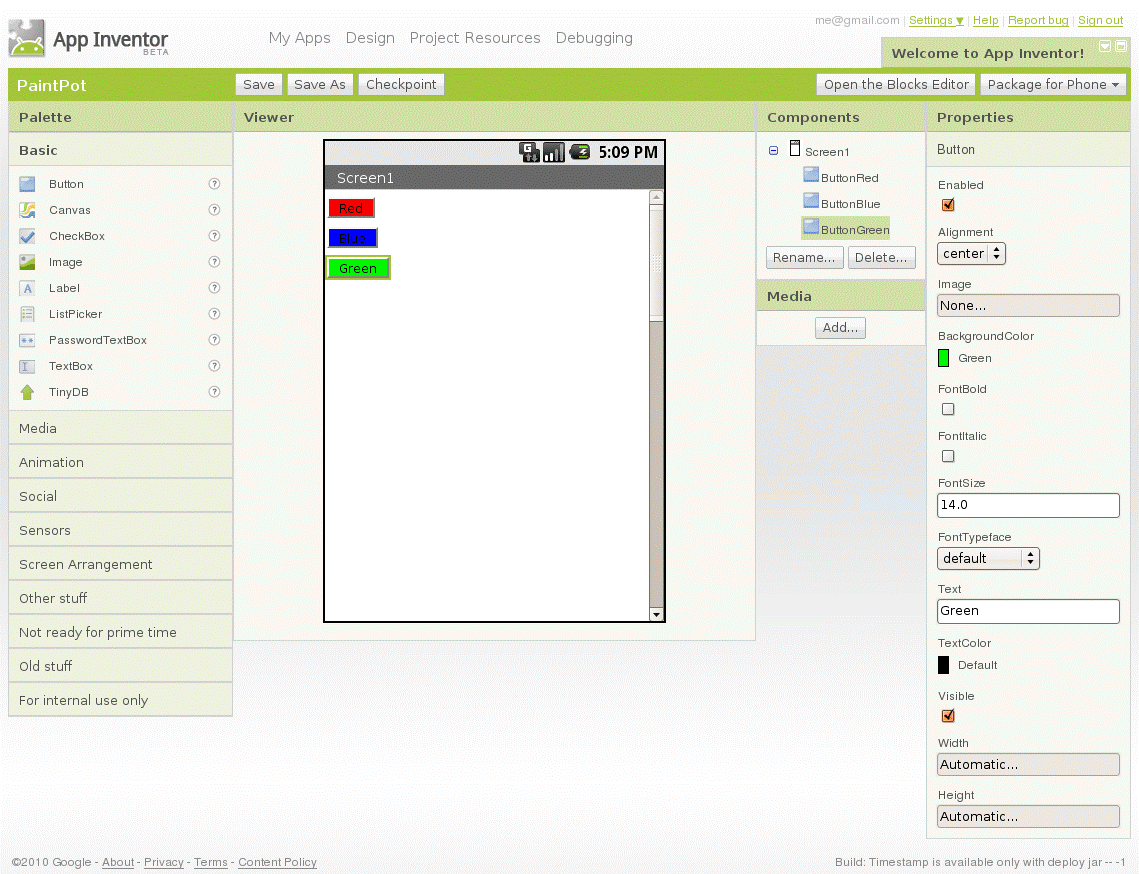Toggle the Visible property checkbox
Viewport: 1139px width, 874px height.
click(x=947, y=716)
